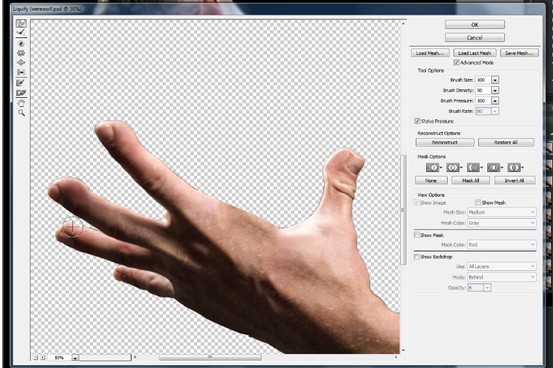Click the Load Mesh button
The width and height of the screenshot is (553, 368).
click(x=430, y=53)
